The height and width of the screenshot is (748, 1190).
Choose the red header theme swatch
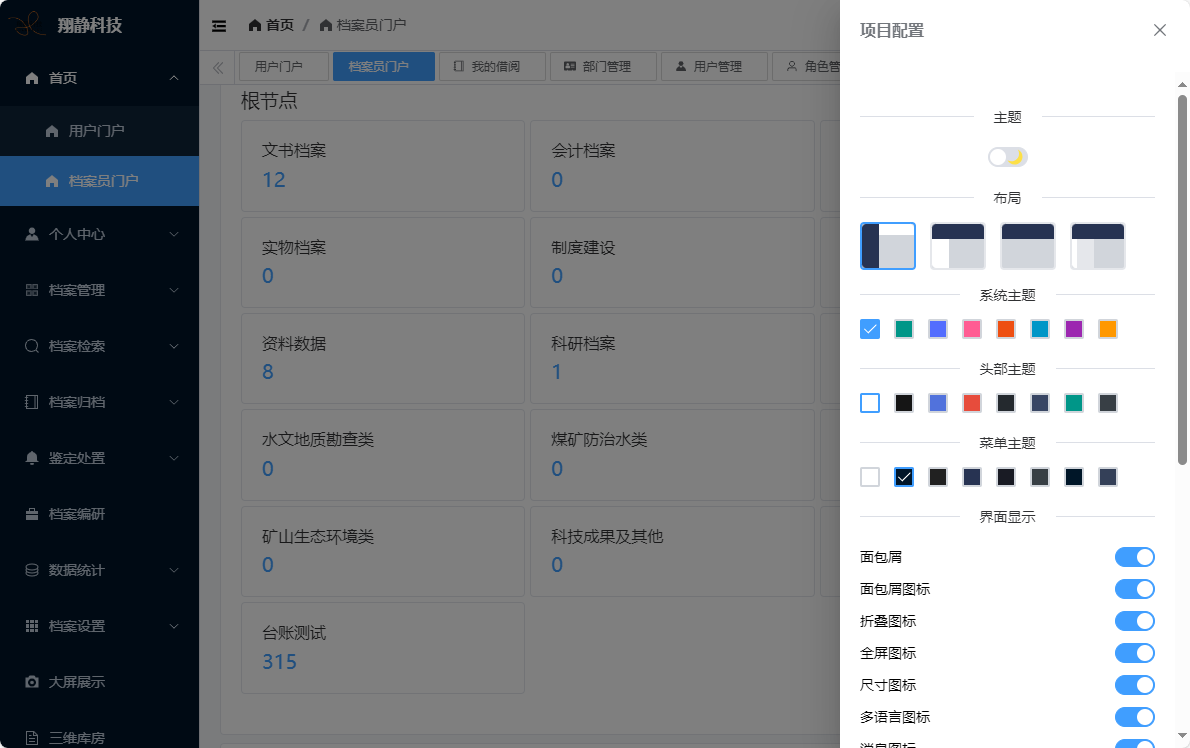[971, 403]
